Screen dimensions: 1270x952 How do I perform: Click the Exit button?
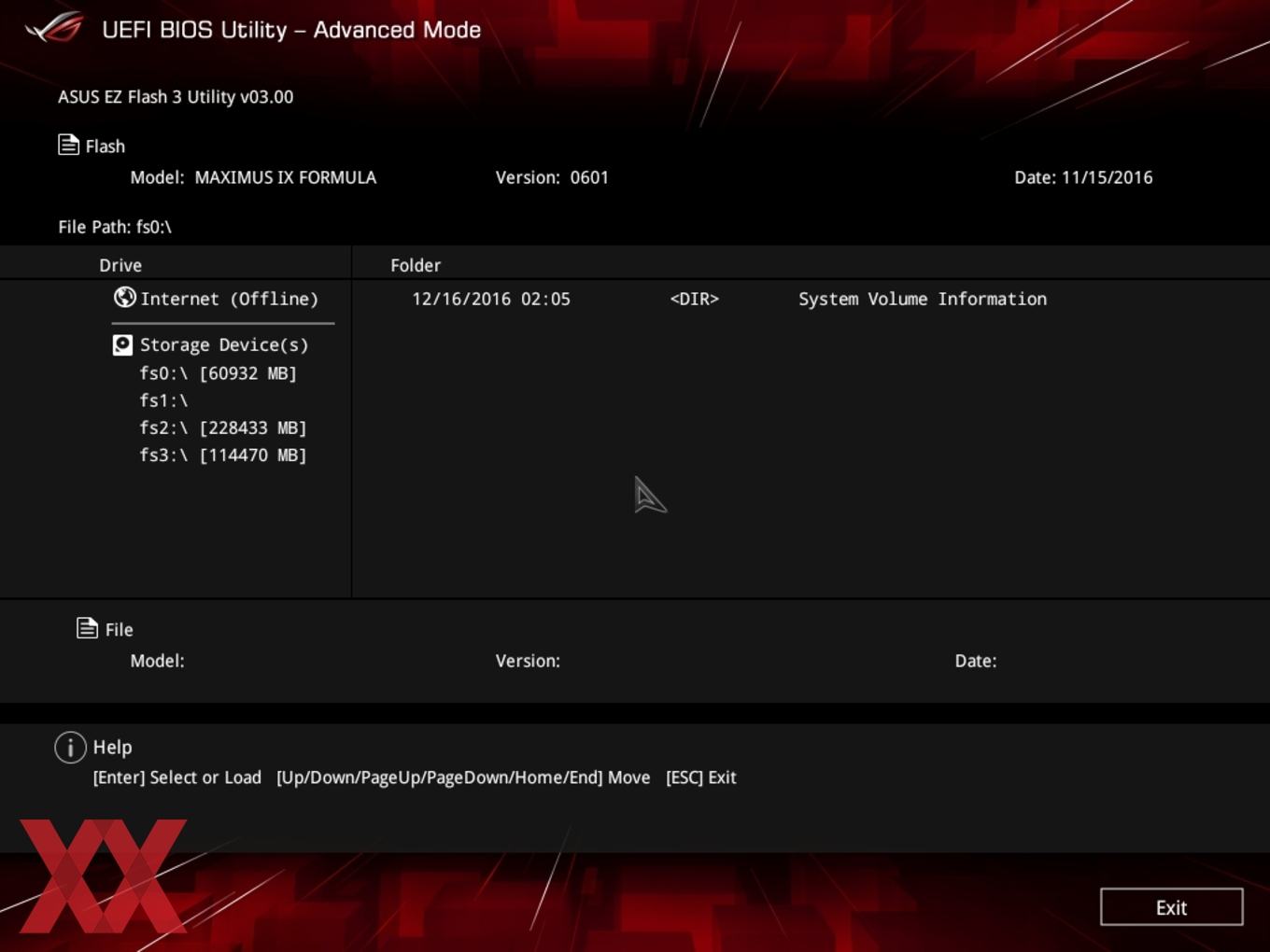point(1172,907)
